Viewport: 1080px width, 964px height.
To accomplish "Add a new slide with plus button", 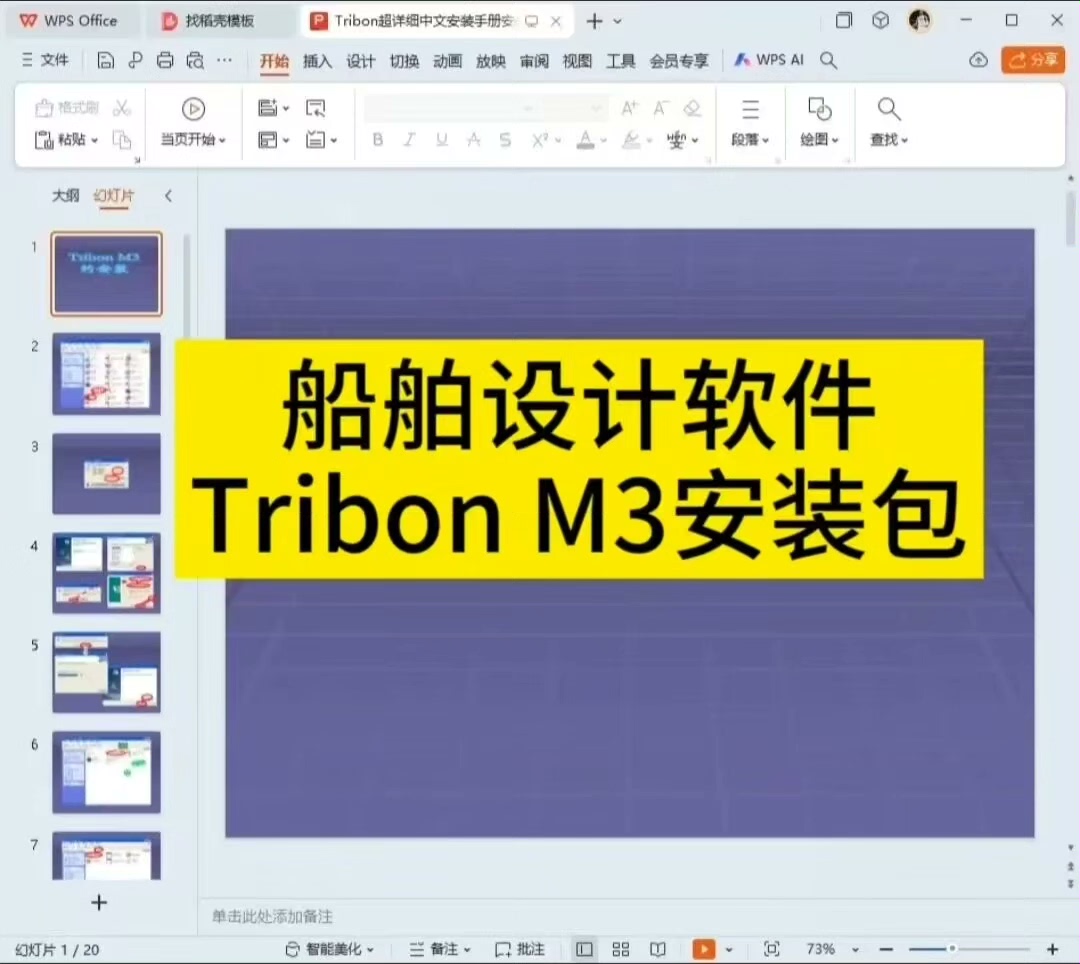I will pos(99,902).
